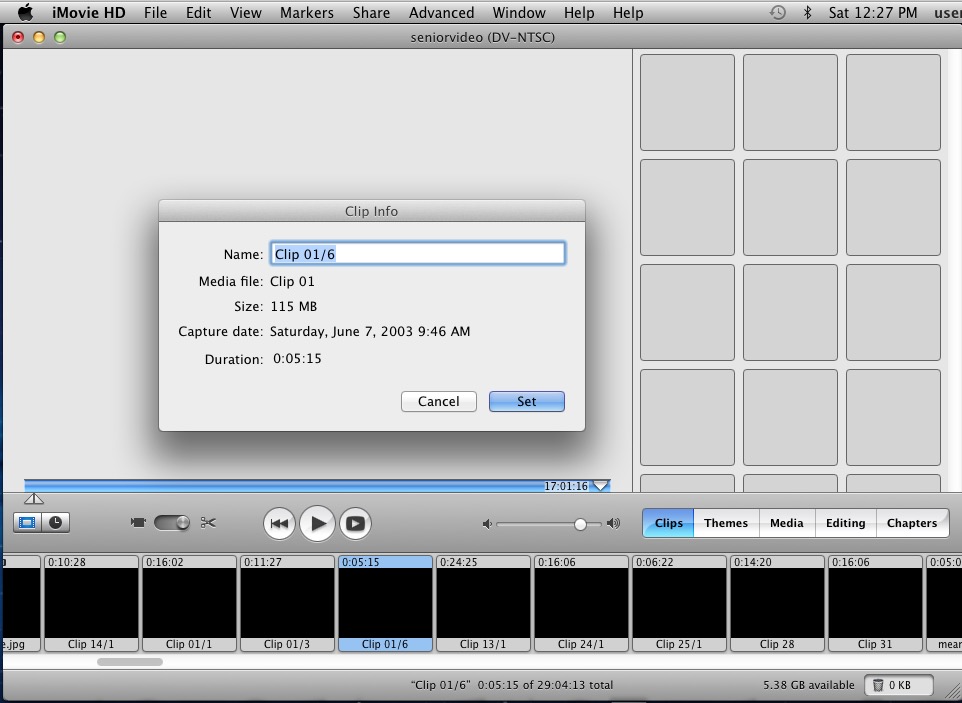The width and height of the screenshot is (962, 703).
Task: Open the Edit menu
Action: click(x=198, y=12)
